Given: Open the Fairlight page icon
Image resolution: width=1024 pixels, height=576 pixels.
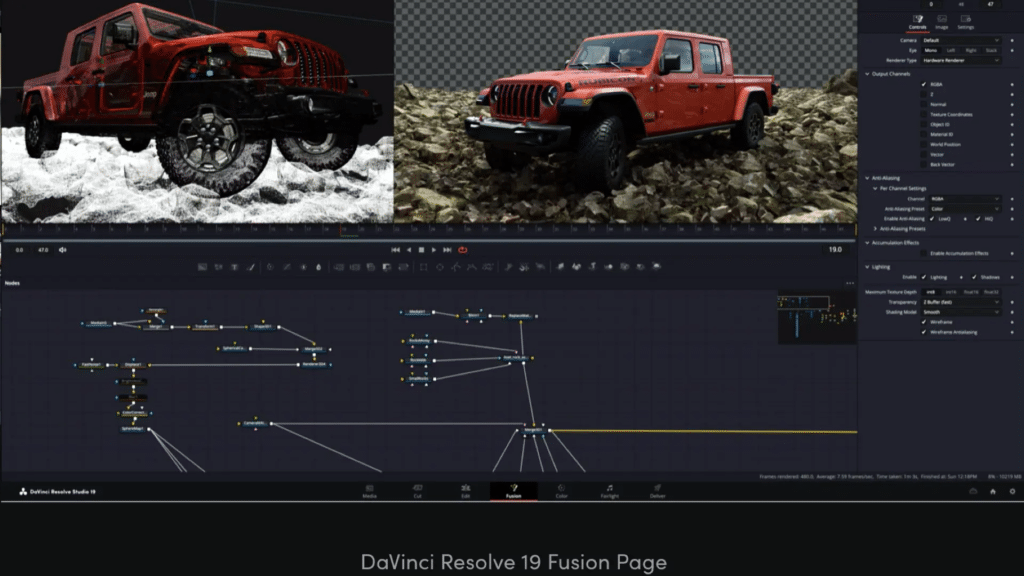Looking at the screenshot, I should (x=609, y=489).
